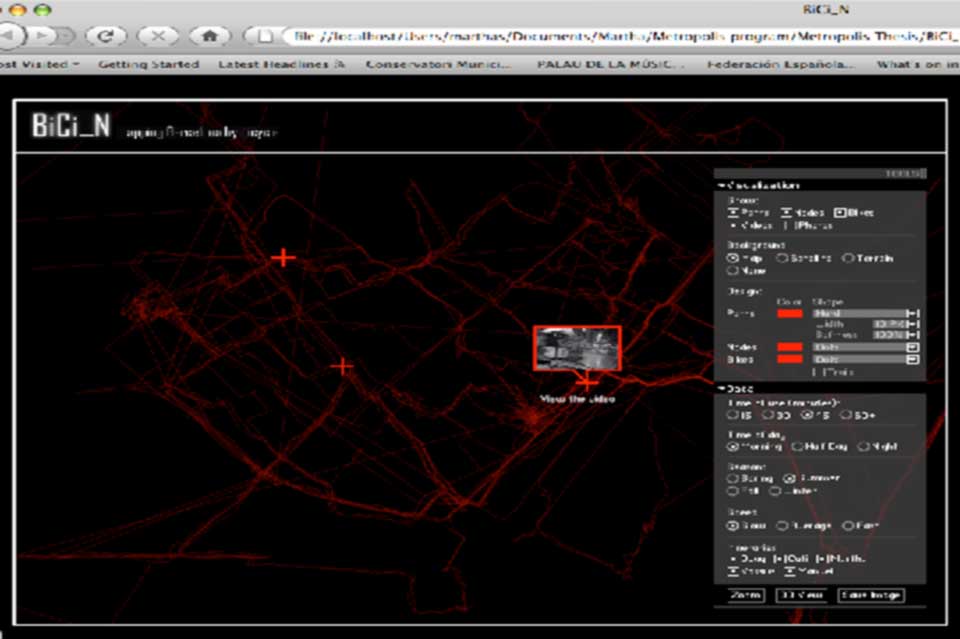This screenshot has height=639, width=960.
Task: Toggle the Videos show checkbox
Action: [733, 226]
